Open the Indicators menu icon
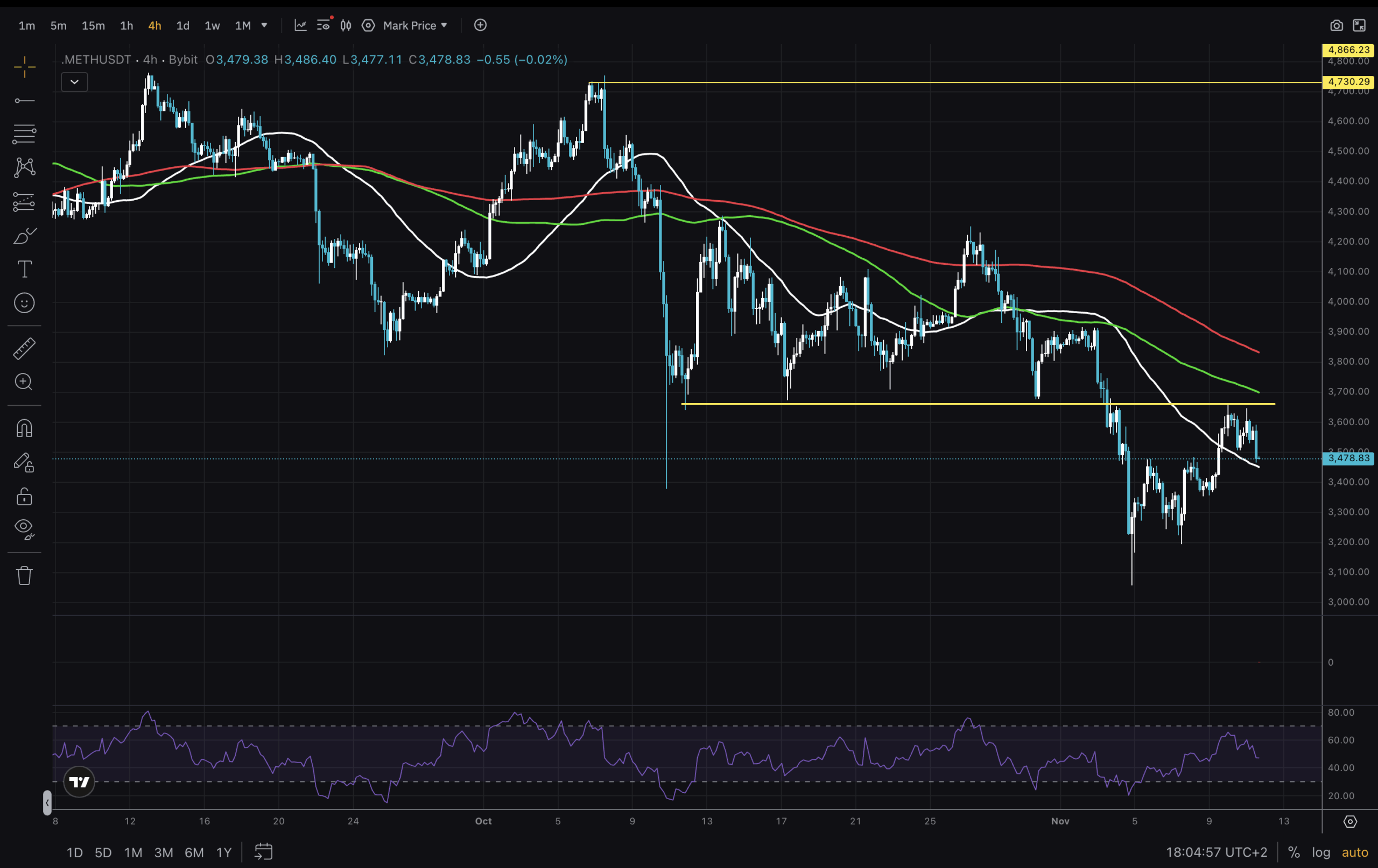This screenshot has width=1378, height=868. tap(300, 25)
